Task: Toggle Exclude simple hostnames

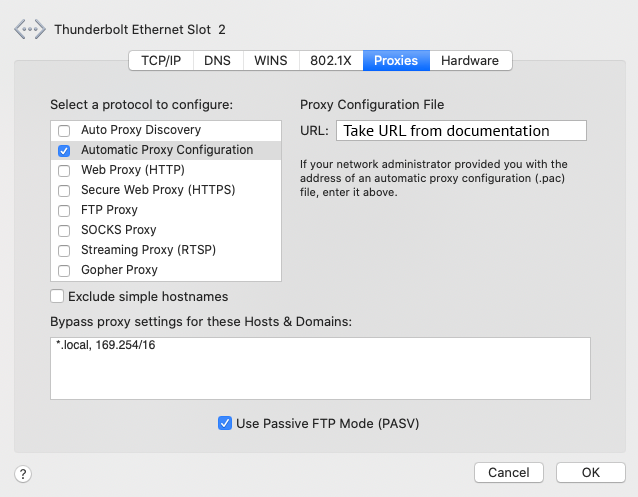Action: tap(58, 296)
